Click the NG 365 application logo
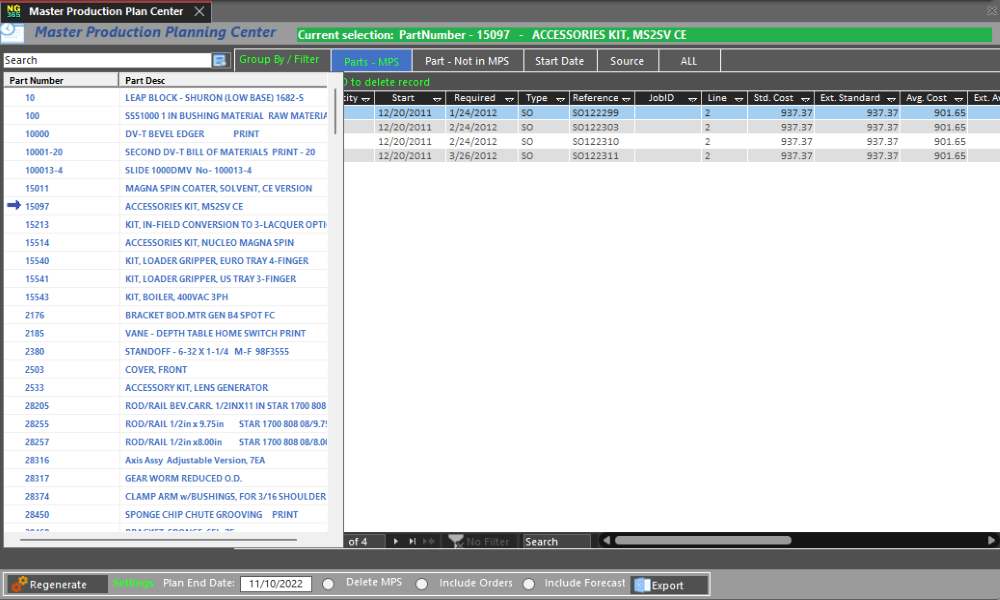This screenshot has height=600, width=1000. pyautogui.click(x=12, y=11)
